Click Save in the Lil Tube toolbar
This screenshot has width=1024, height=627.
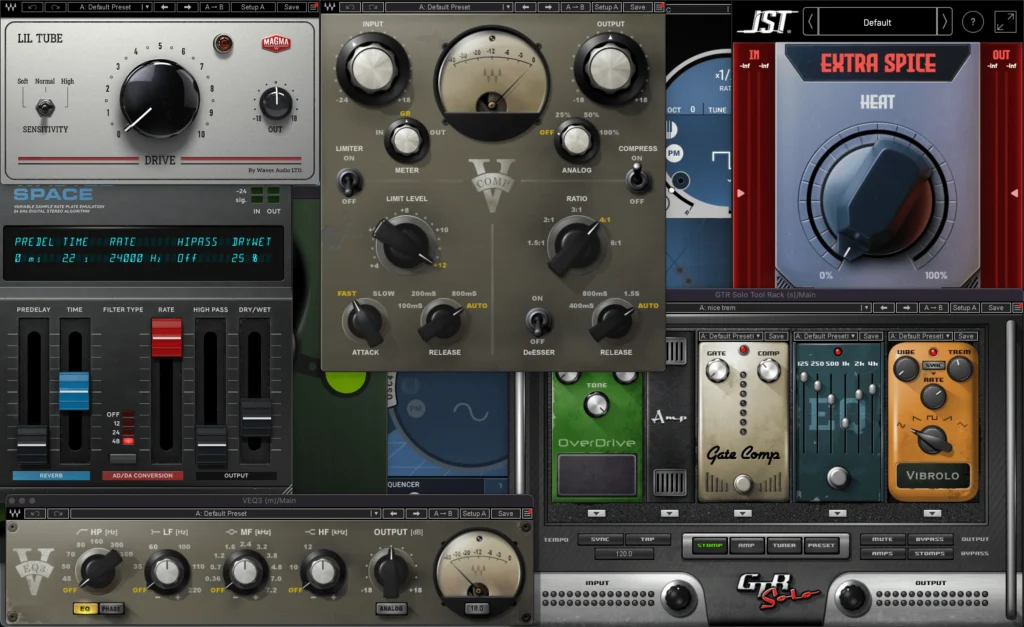click(291, 7)
